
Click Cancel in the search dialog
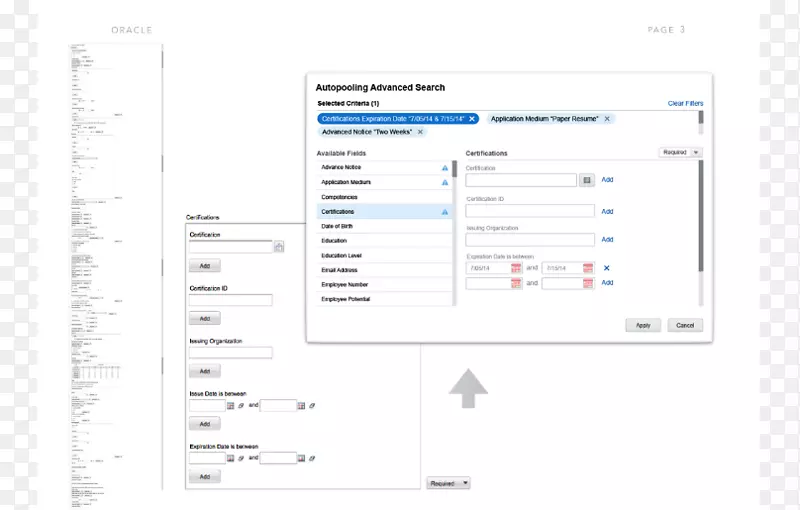pos(685,325)
